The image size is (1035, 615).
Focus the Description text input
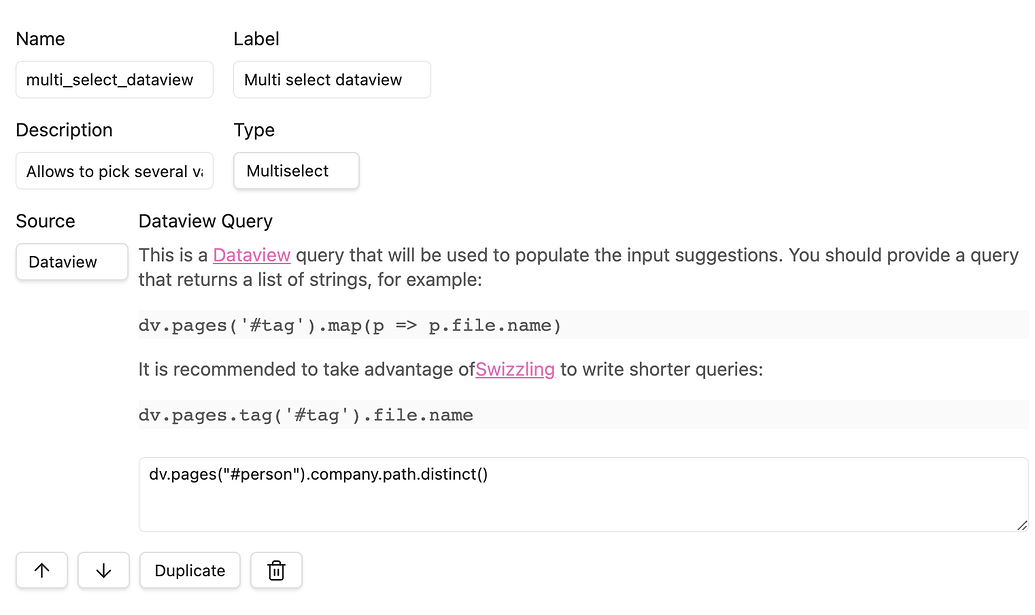point(114,171)
